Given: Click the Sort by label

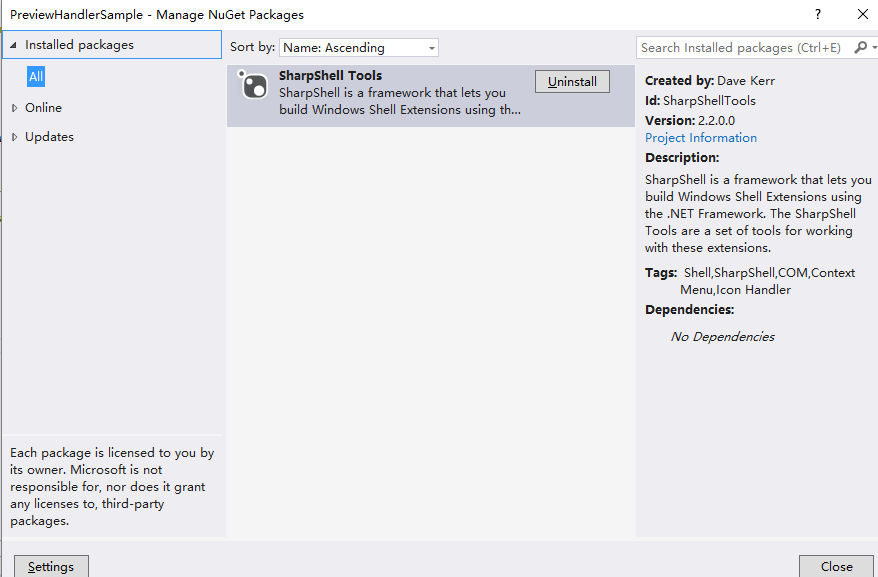Looking at the screenshot, I should tap(252, 47).
